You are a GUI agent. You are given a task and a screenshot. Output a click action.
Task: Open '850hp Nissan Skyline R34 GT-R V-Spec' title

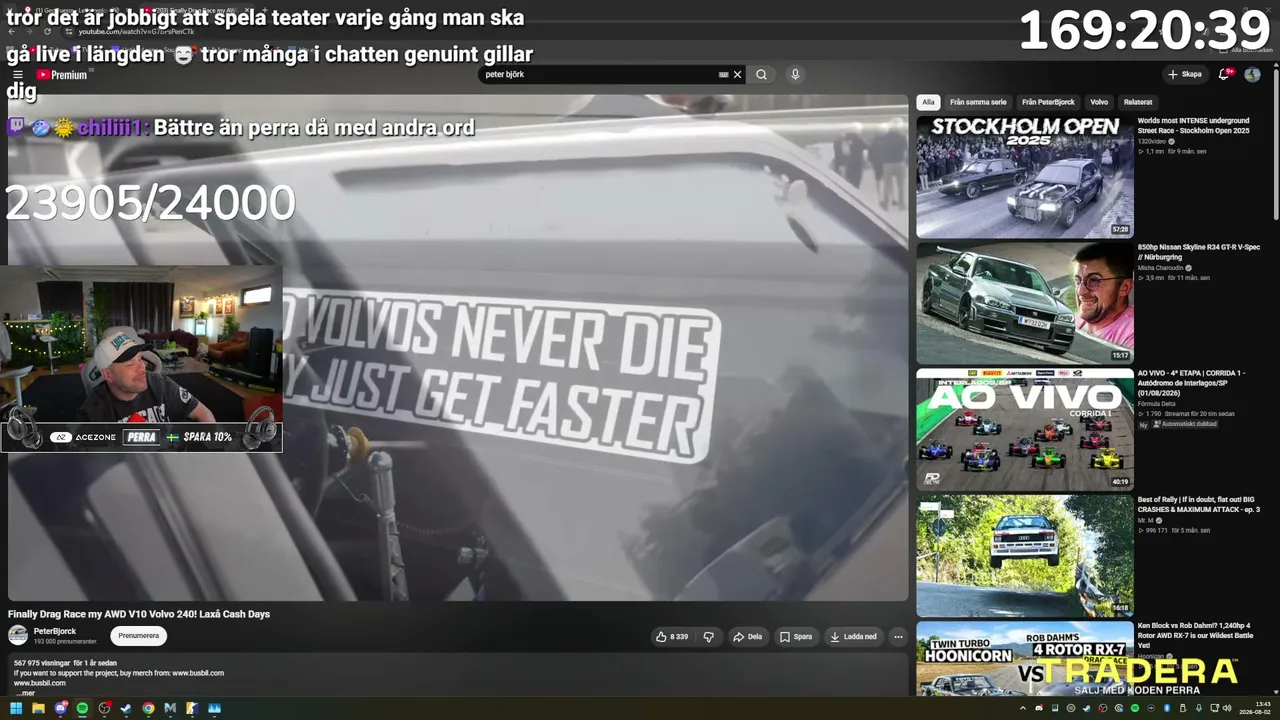tap(1199, 252)
